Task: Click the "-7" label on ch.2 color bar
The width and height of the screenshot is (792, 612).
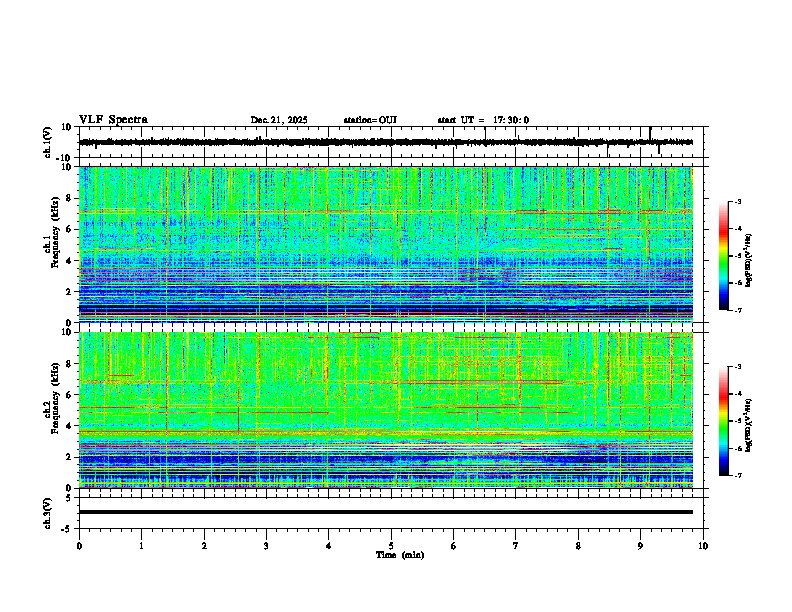Action: click(737, 475)
